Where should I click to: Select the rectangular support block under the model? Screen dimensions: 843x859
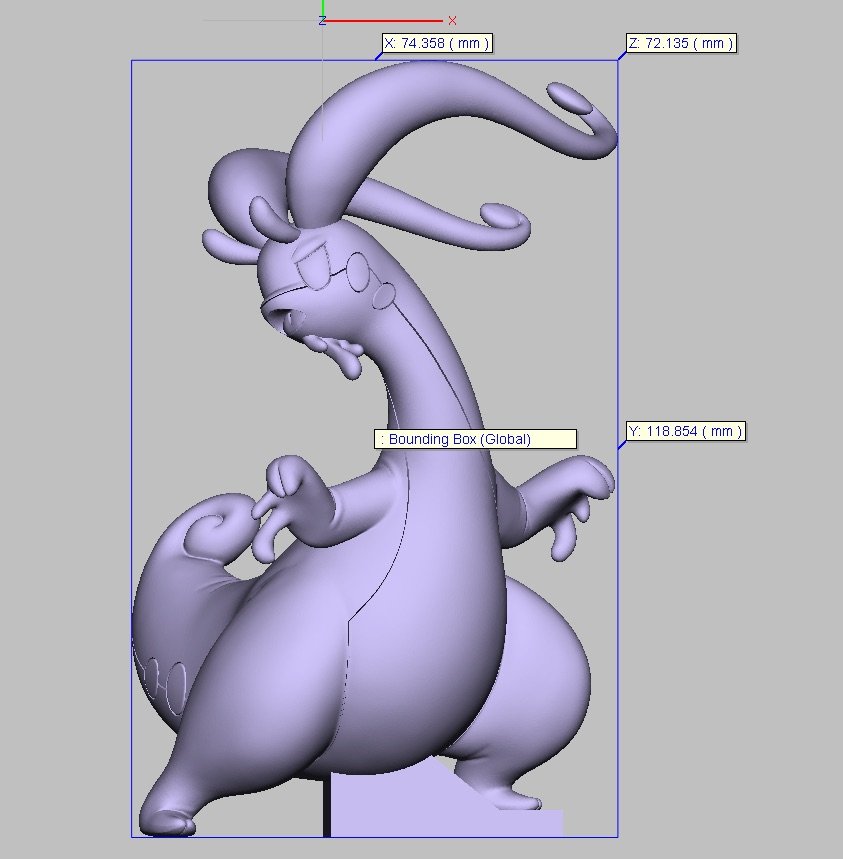pos(445,808)
